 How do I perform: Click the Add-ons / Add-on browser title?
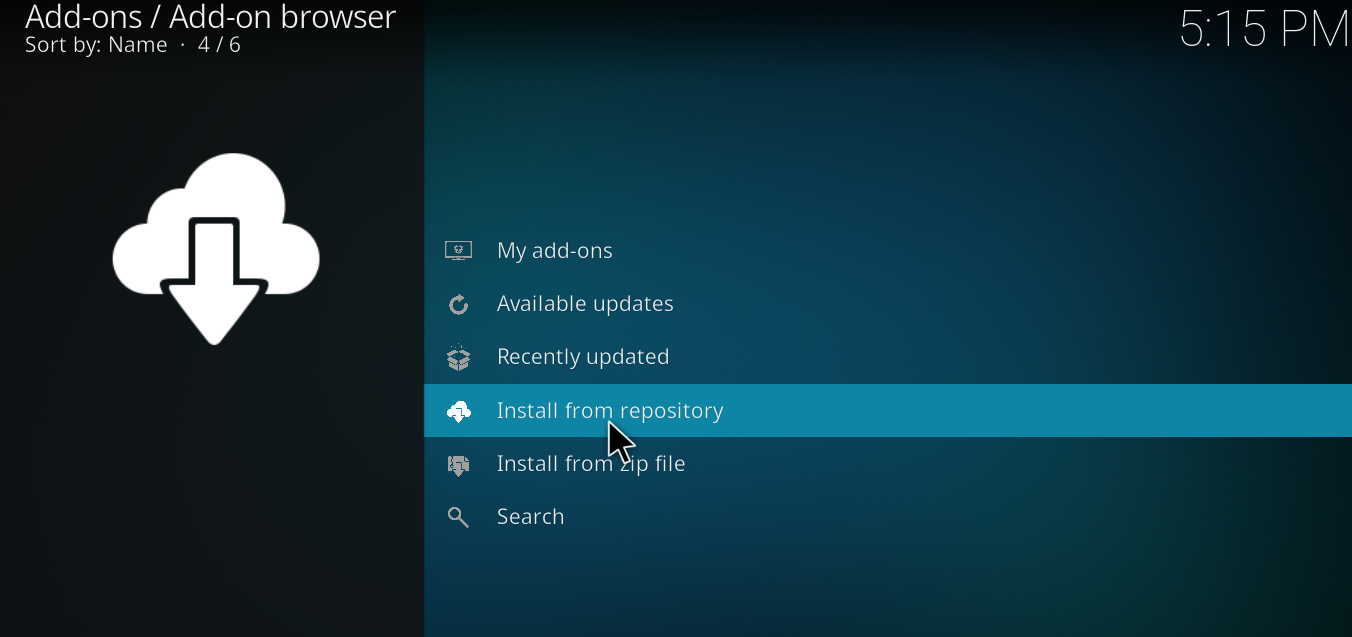coord(210,17)
